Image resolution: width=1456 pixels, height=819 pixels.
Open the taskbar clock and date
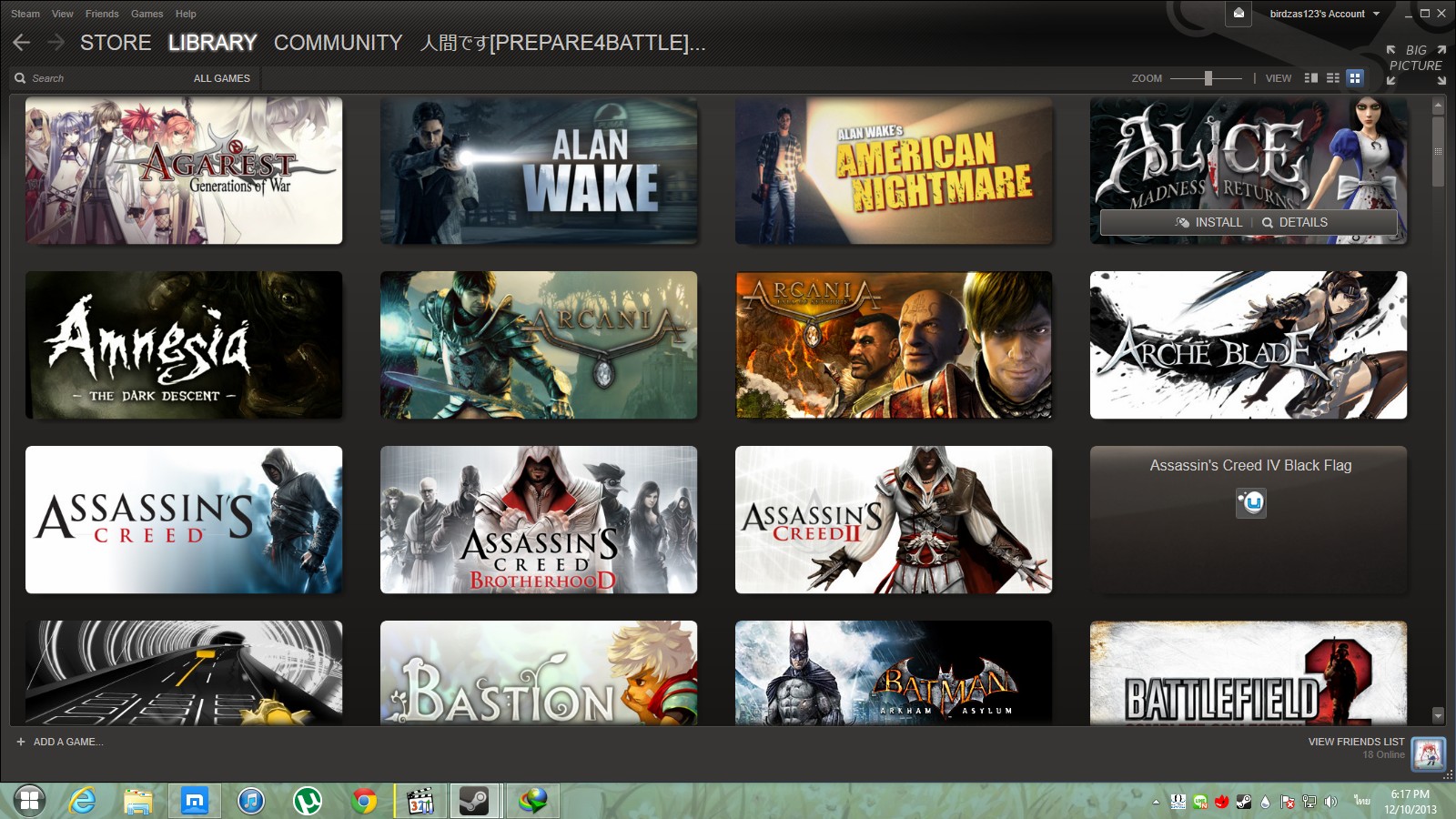click(1410, 802)
